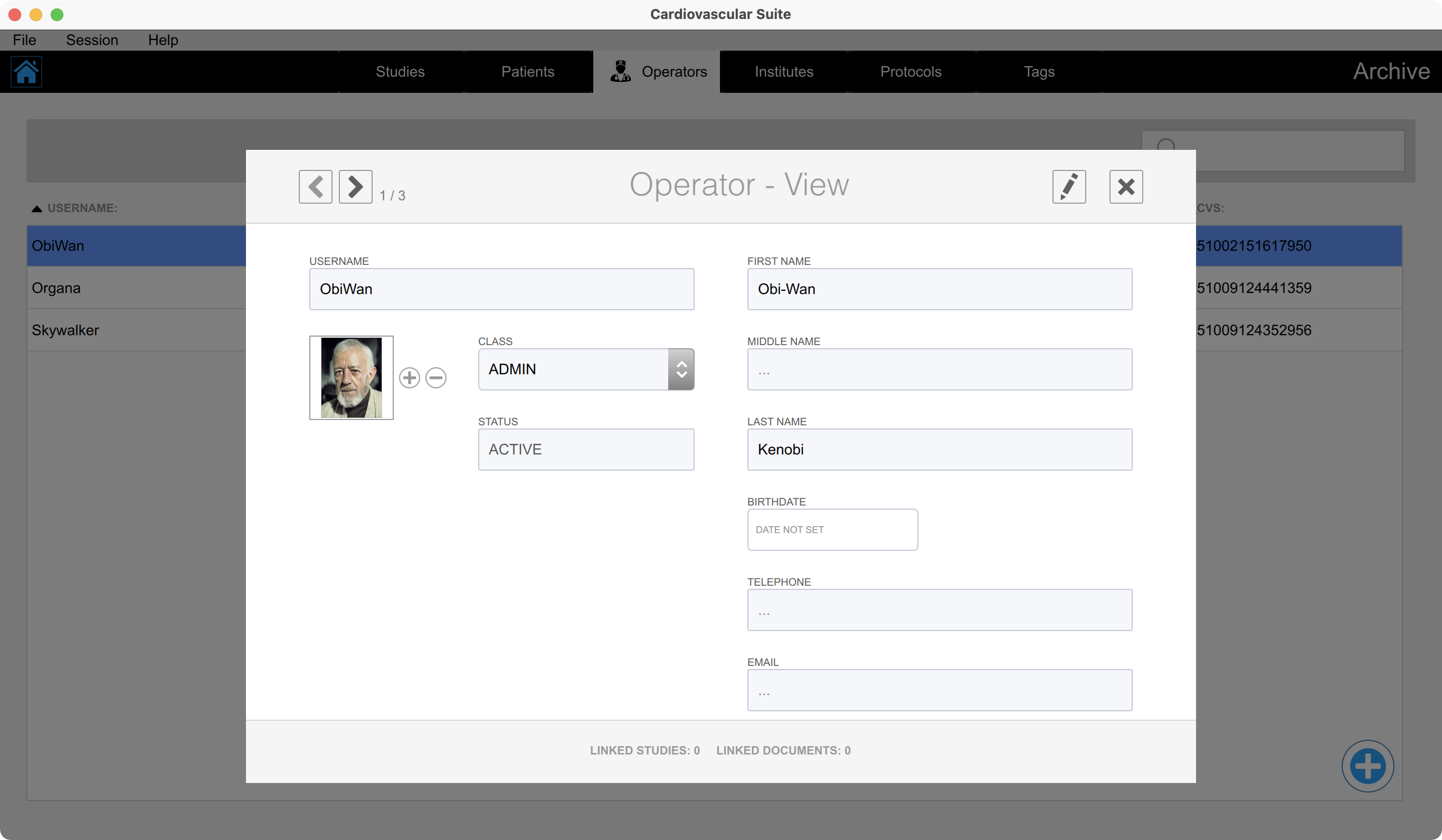Viewport: 1442px width, 840px height.
Task: Close the Operator - View dialog
Action: click(x=1125, y=187)
